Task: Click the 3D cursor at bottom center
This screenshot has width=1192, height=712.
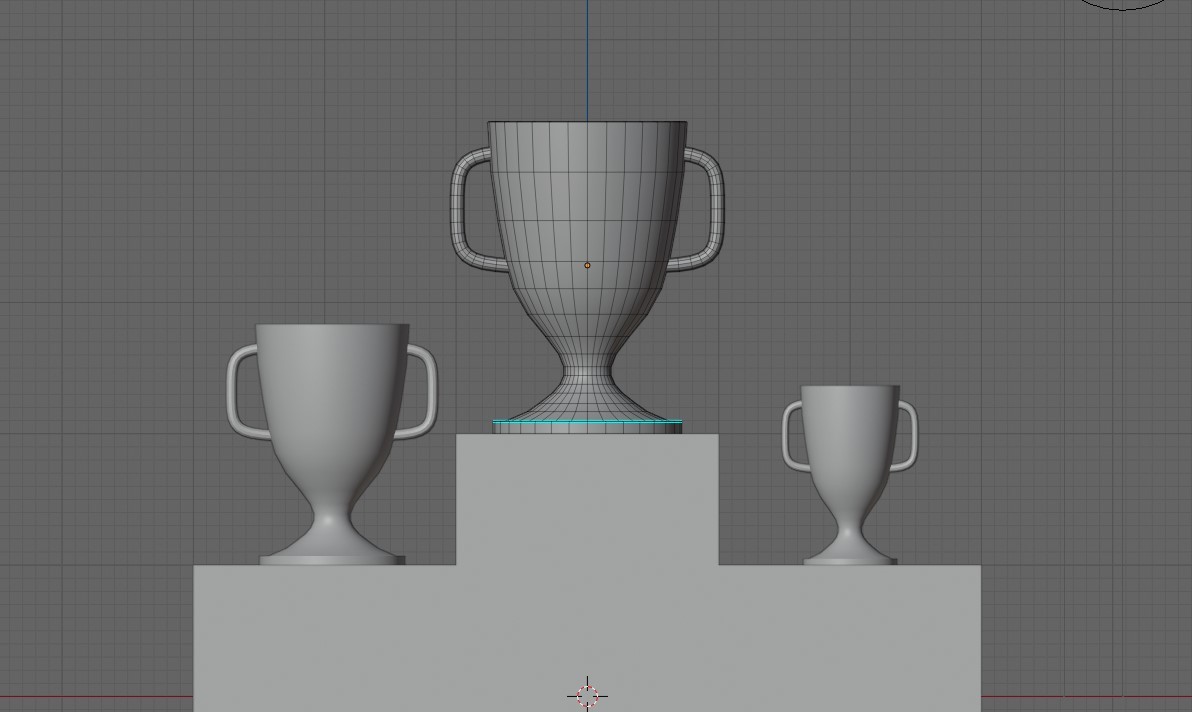Action: pos(587,695)
